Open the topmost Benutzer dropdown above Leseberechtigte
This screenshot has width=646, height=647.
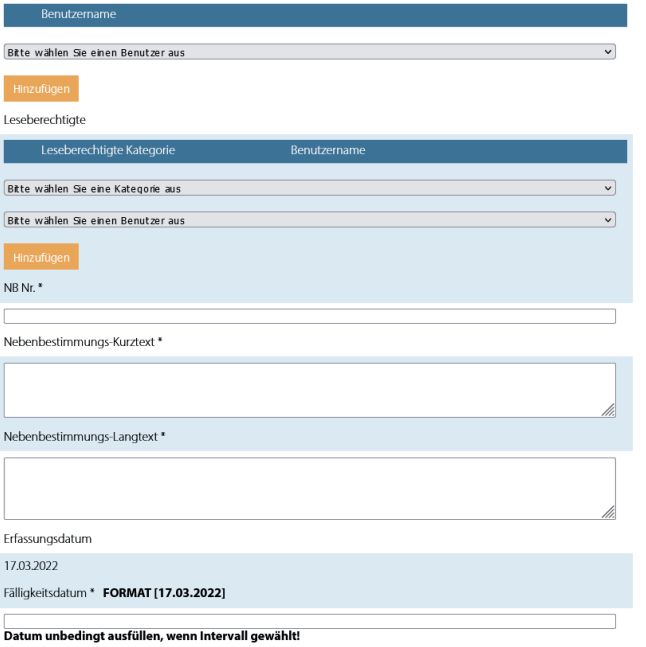point(309,52)
